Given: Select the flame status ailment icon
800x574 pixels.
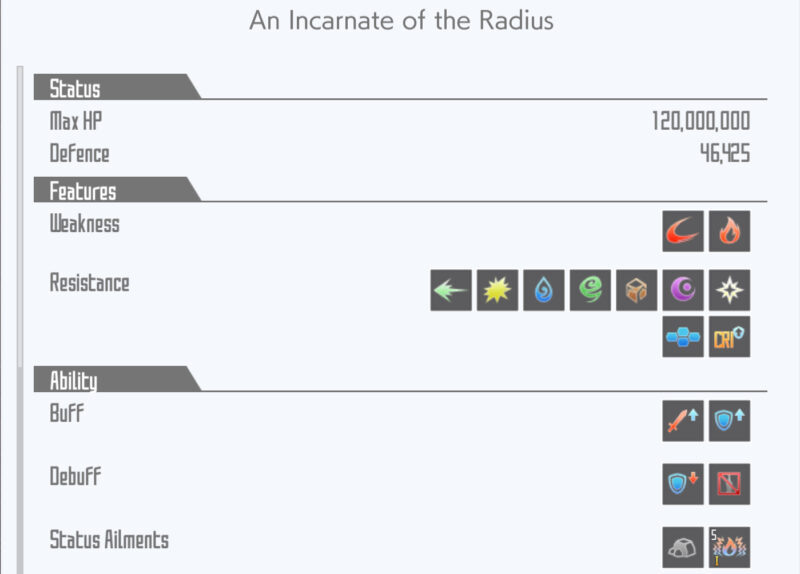Looking at the screenshot, I should click(x=730, y=547).
